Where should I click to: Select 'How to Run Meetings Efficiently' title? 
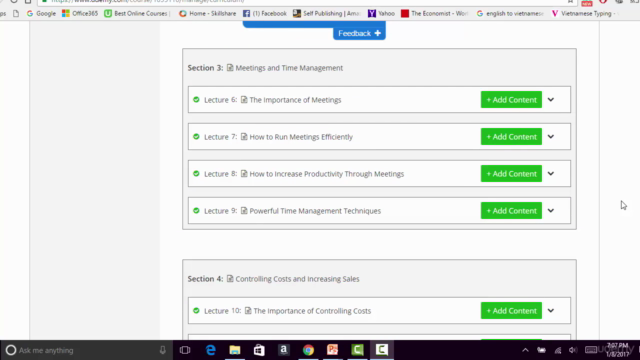tap(301, 137)
